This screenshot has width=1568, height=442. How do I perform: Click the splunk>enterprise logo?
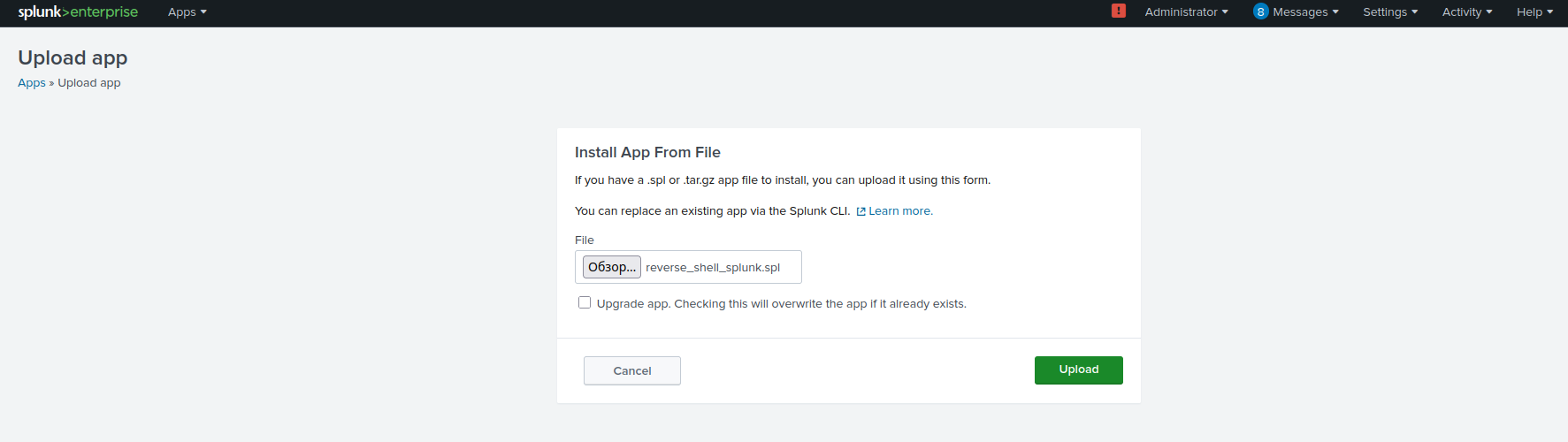point(78,12)
